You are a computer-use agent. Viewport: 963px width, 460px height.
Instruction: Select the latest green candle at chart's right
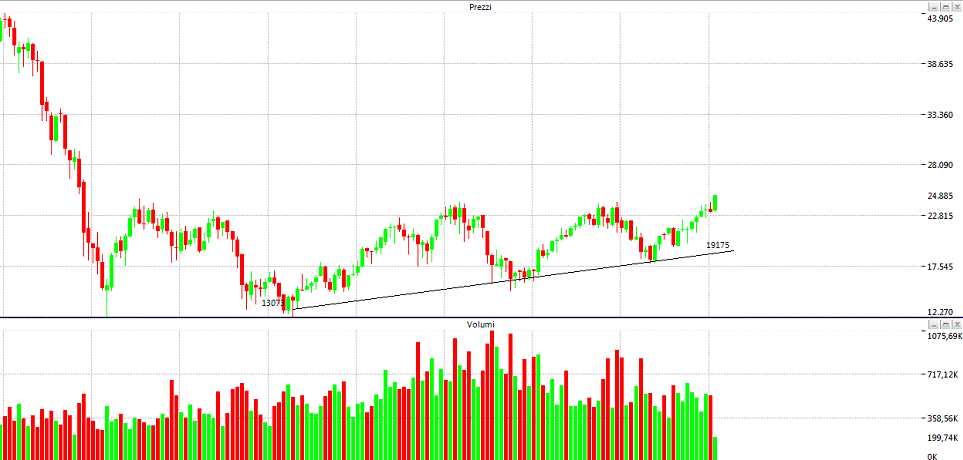tap(715, 203)
